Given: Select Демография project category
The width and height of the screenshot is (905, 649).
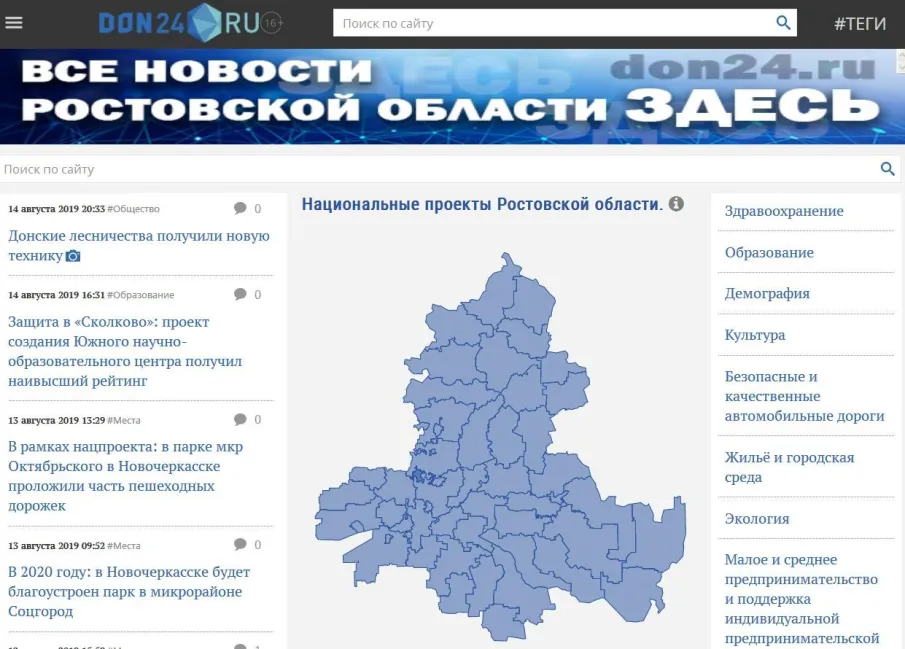Looking at the screenshot, I should (x=767, y=293).
